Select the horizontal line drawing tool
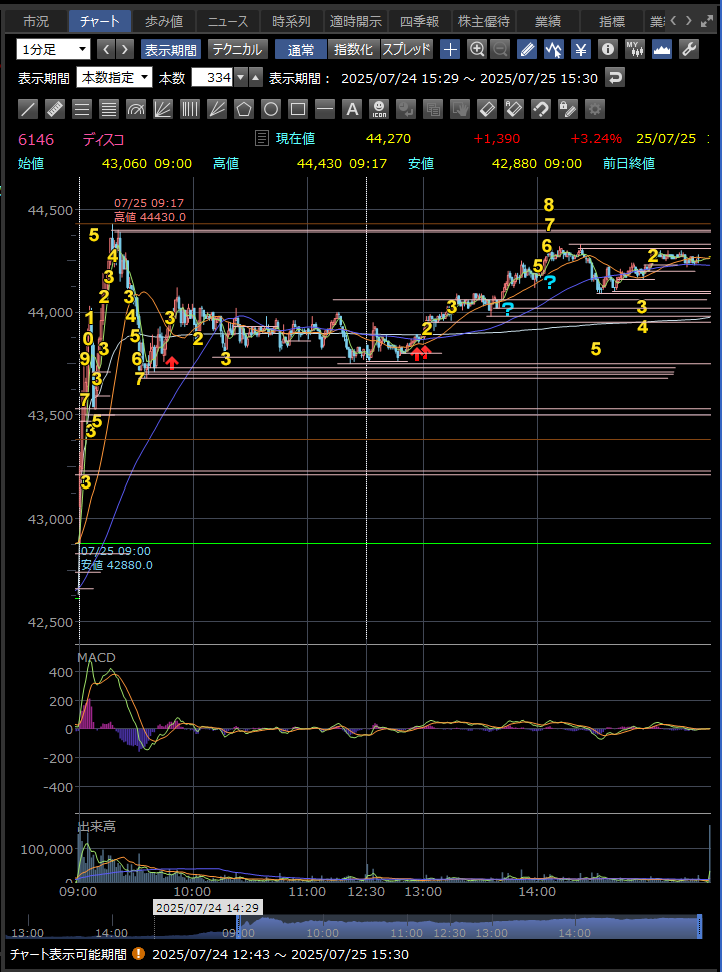 pyautogui.click(x=325, y=110)
